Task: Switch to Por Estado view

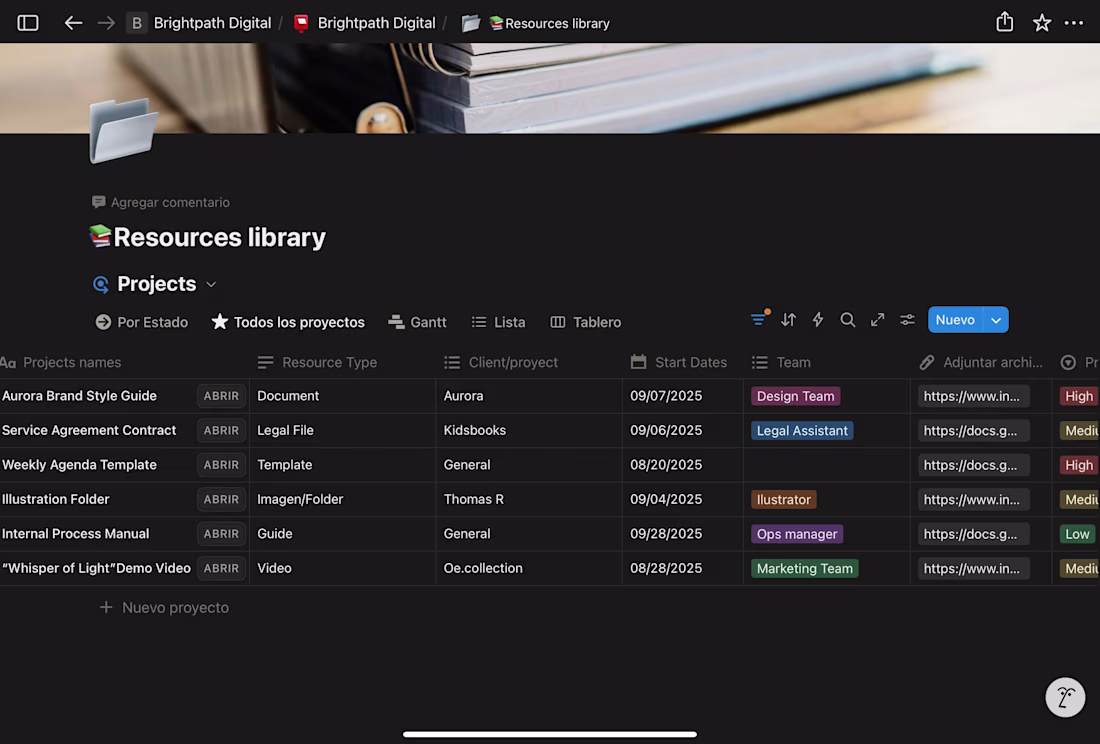Action: [x=142, y=322]
